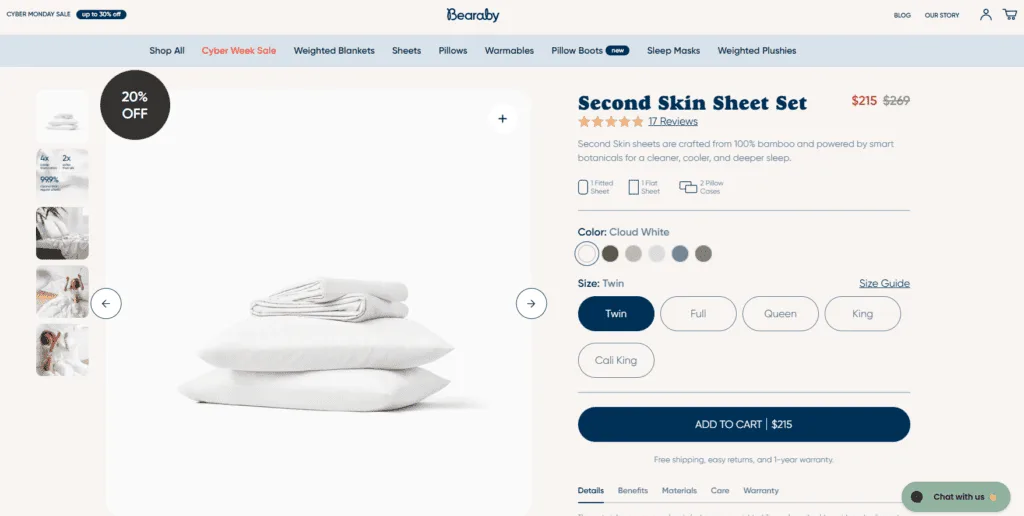The width and height of the screenshot is (1024, 516).
Task: Advance to next product image arrow
Action: tap(531, 304)
